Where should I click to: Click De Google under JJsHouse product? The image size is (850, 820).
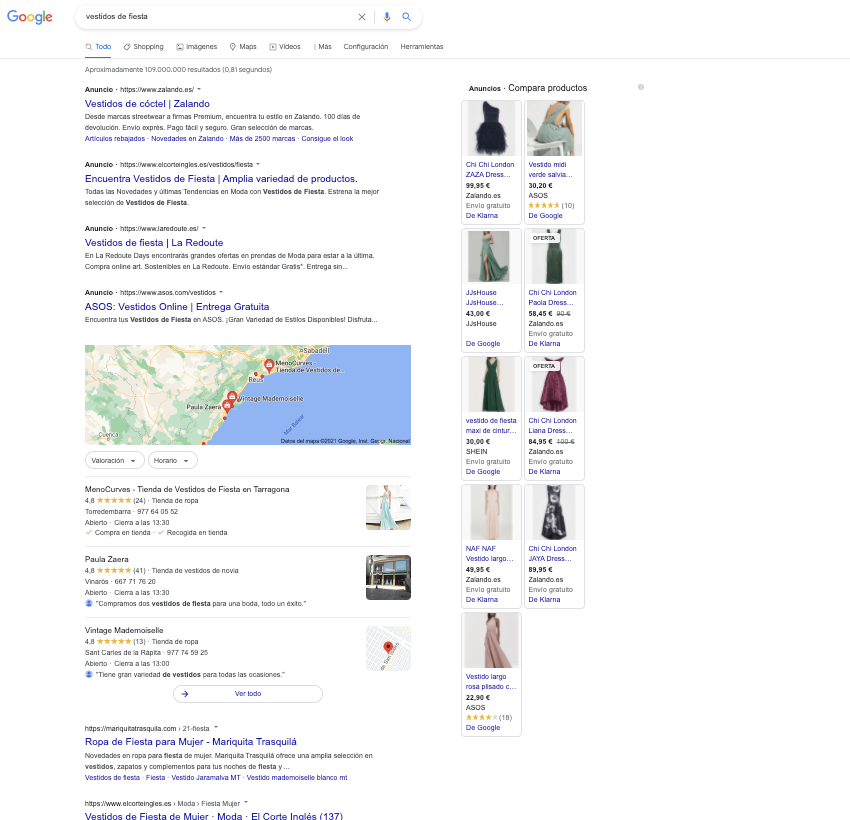click(482, 344)
